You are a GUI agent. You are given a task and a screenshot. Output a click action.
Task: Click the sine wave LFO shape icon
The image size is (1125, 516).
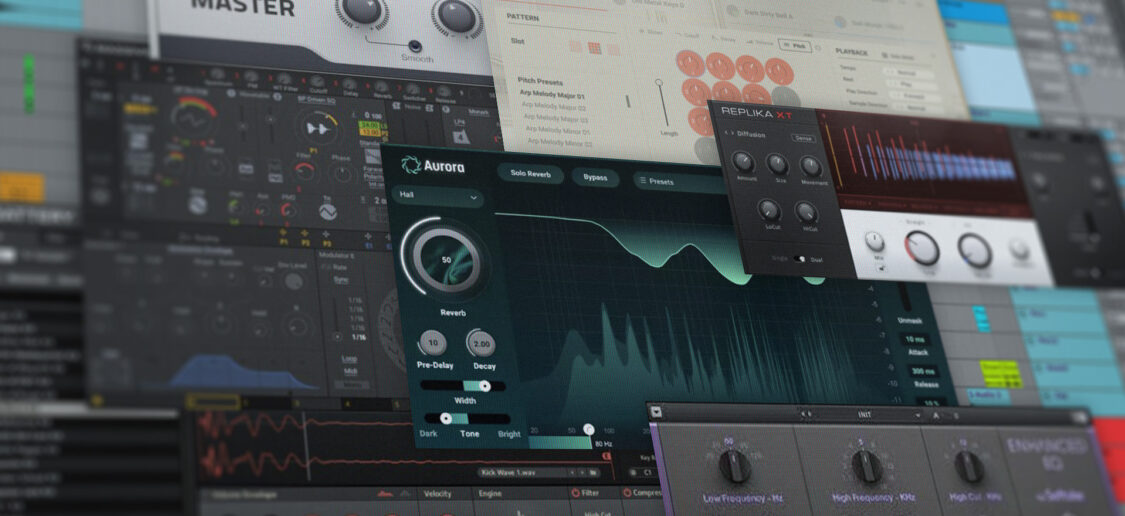point(327,212)
